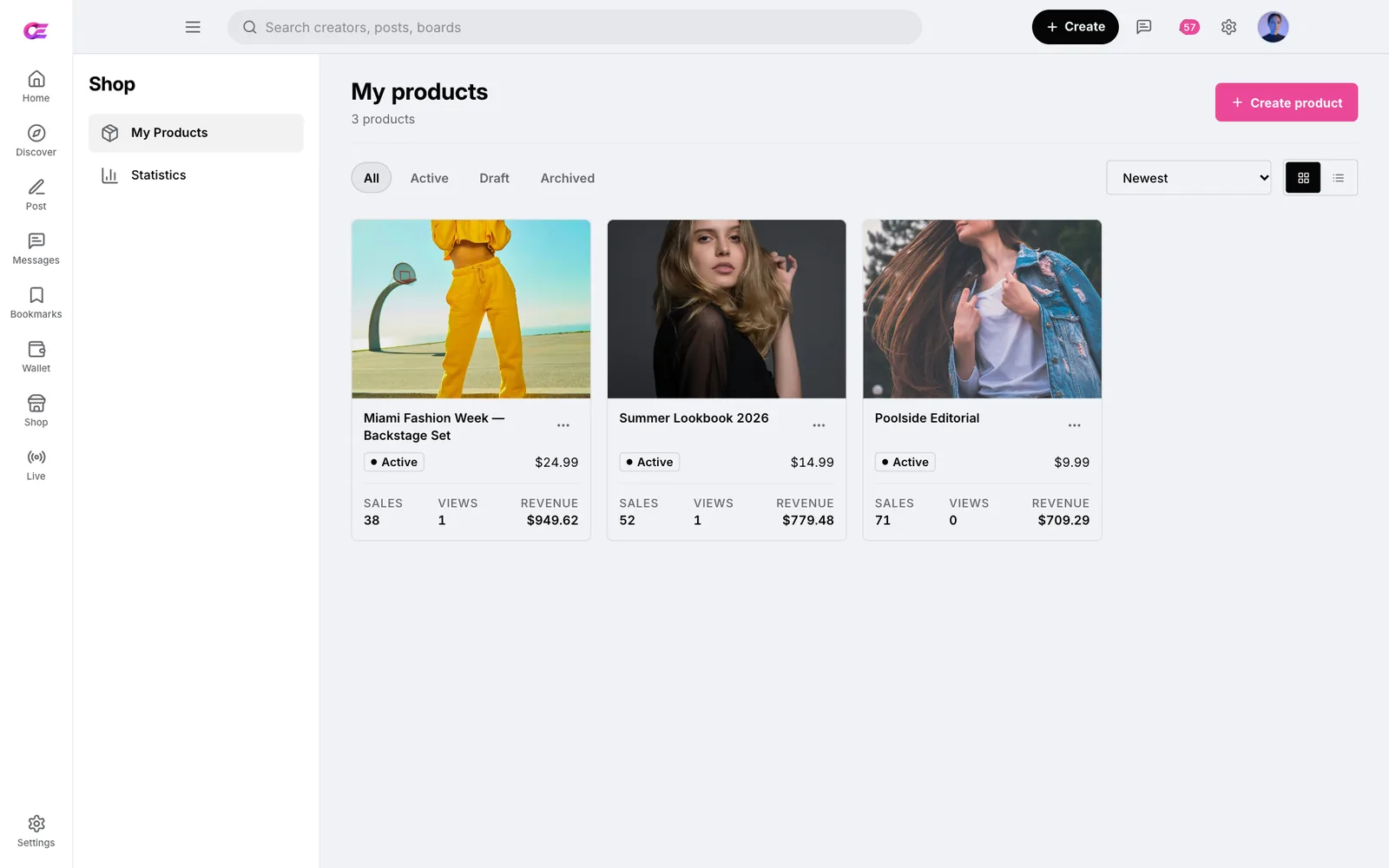Open the Miami Fashion Week — Backstage Set title
The width and height of the screenshot is (1389, 868).
(x=434, y=427)
